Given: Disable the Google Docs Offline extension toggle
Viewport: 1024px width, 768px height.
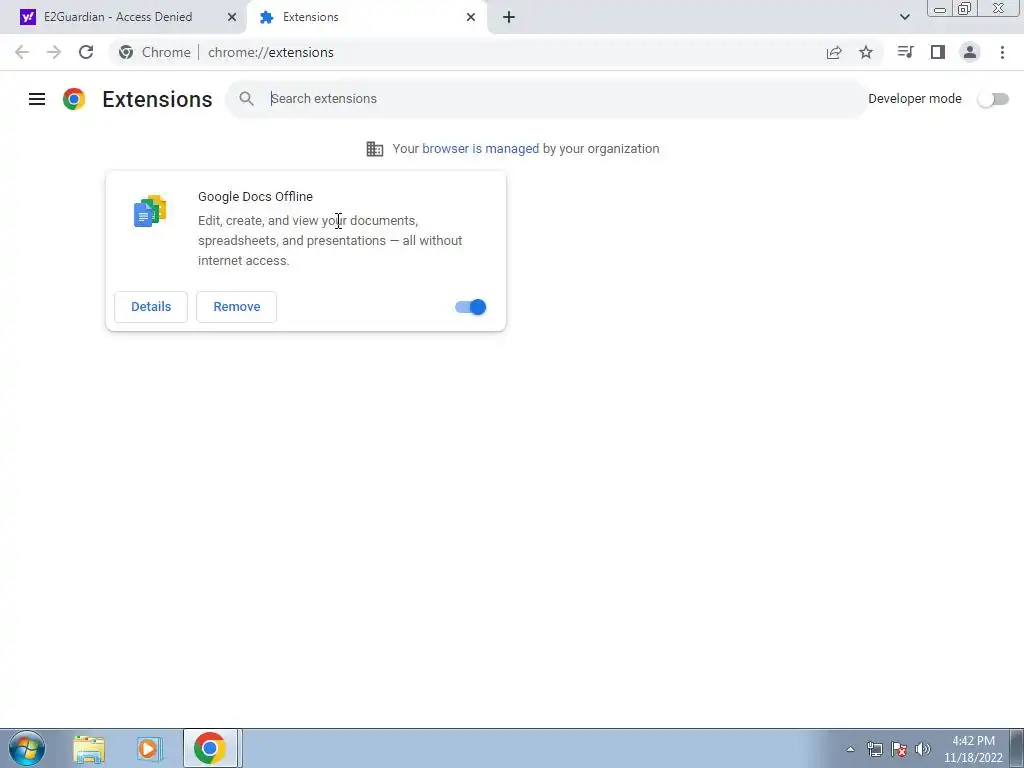Looking at the screenshot, I should (x=471, y=307).
